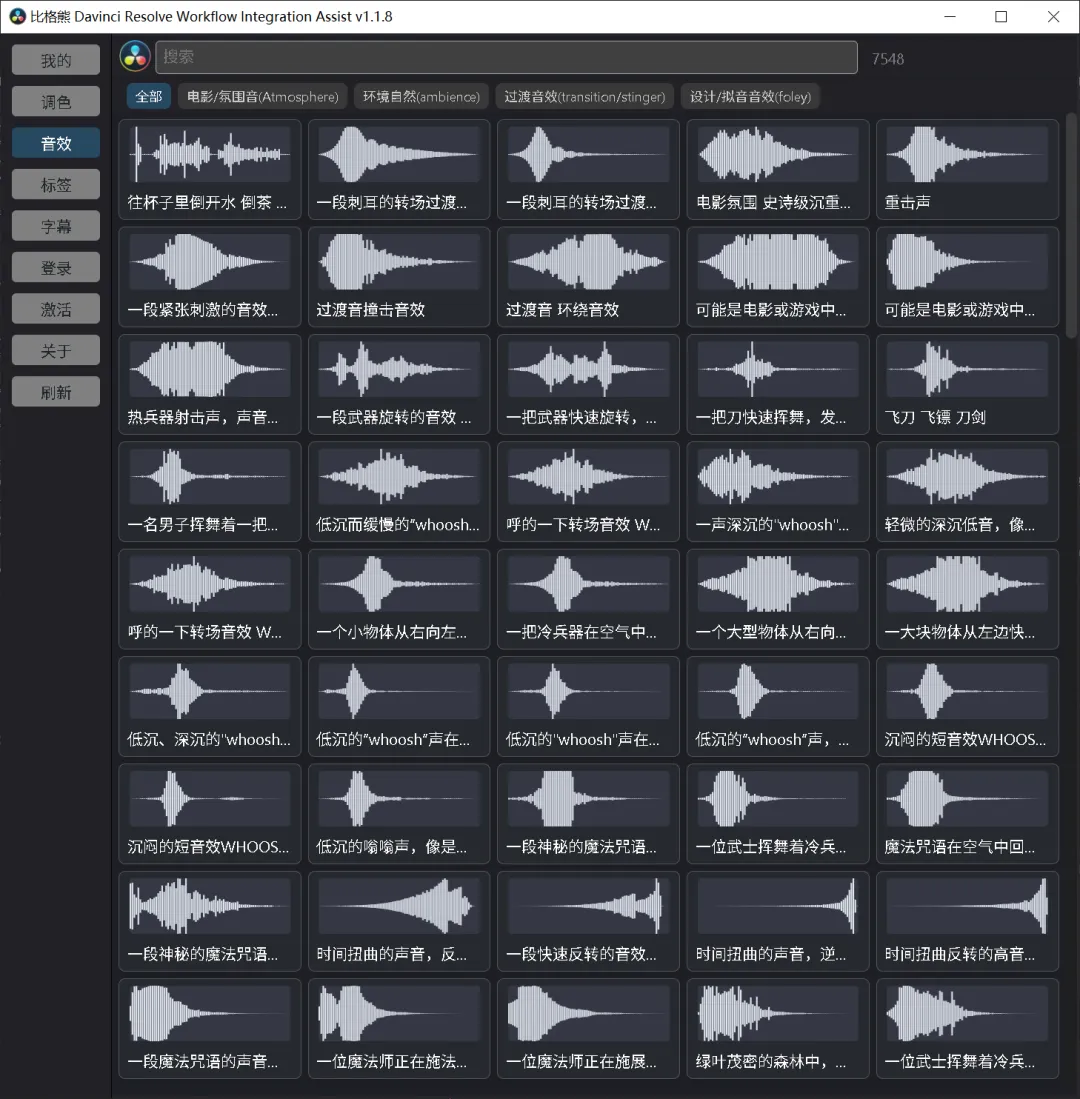
Task: Select the 轻微的深沉低音 sound card
Action: coord(967,491)
